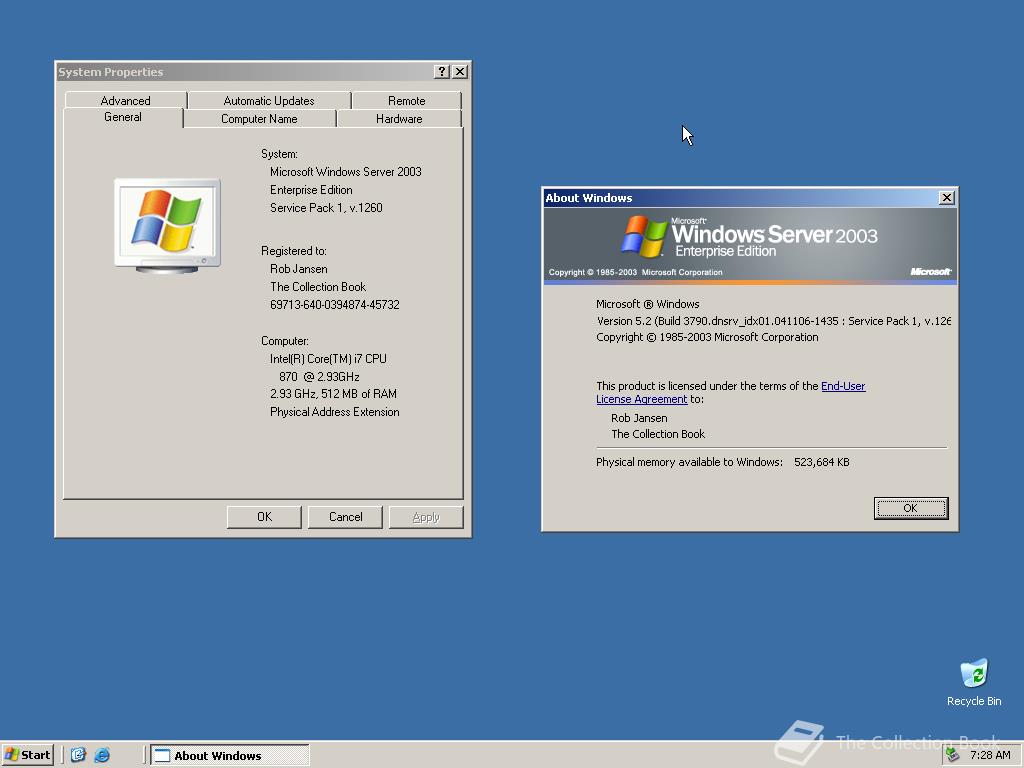Click OK in System Properties
Image resolution: width=1024 pixels, height=768 pixels.
(x=264, y=517)
